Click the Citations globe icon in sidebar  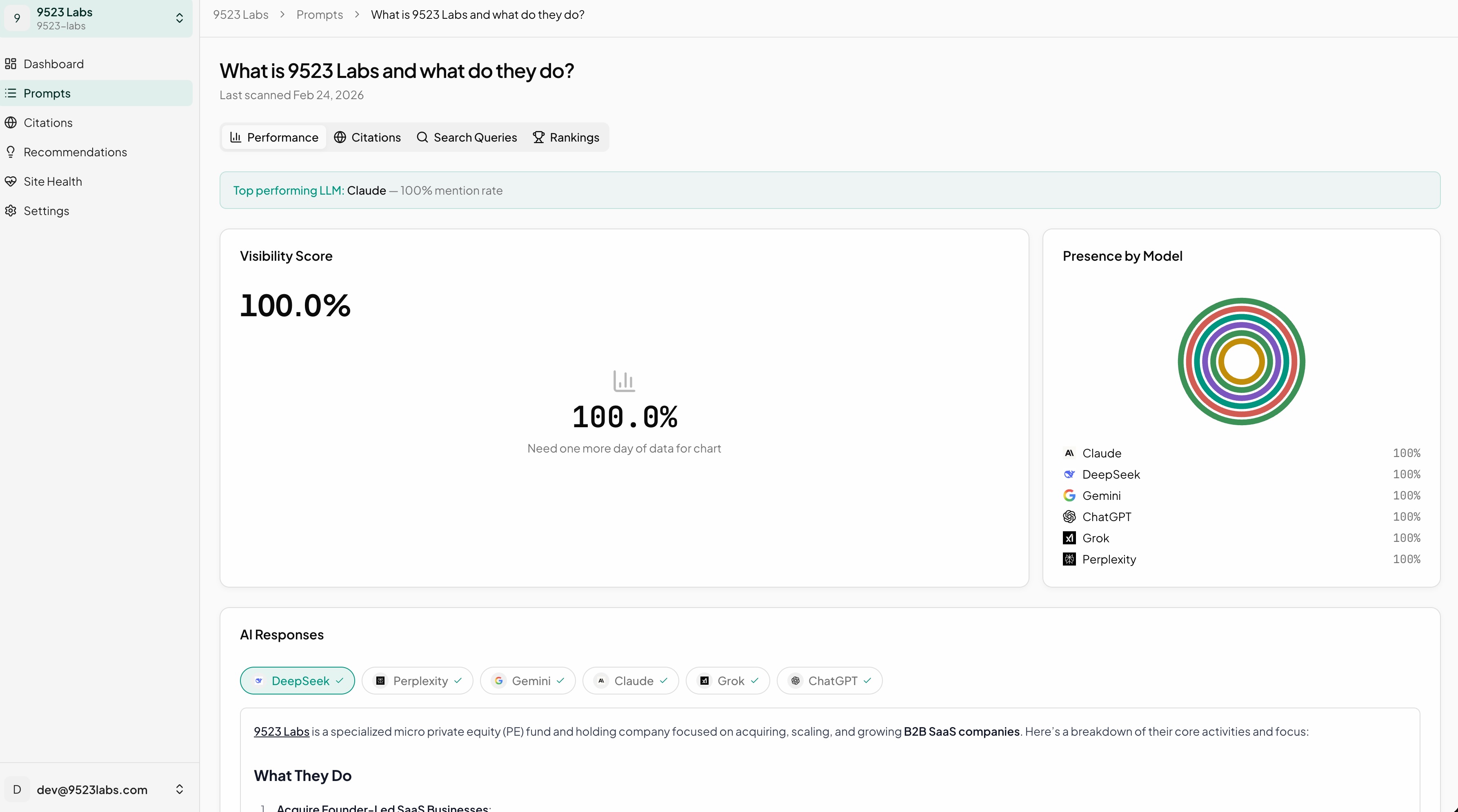11,123
